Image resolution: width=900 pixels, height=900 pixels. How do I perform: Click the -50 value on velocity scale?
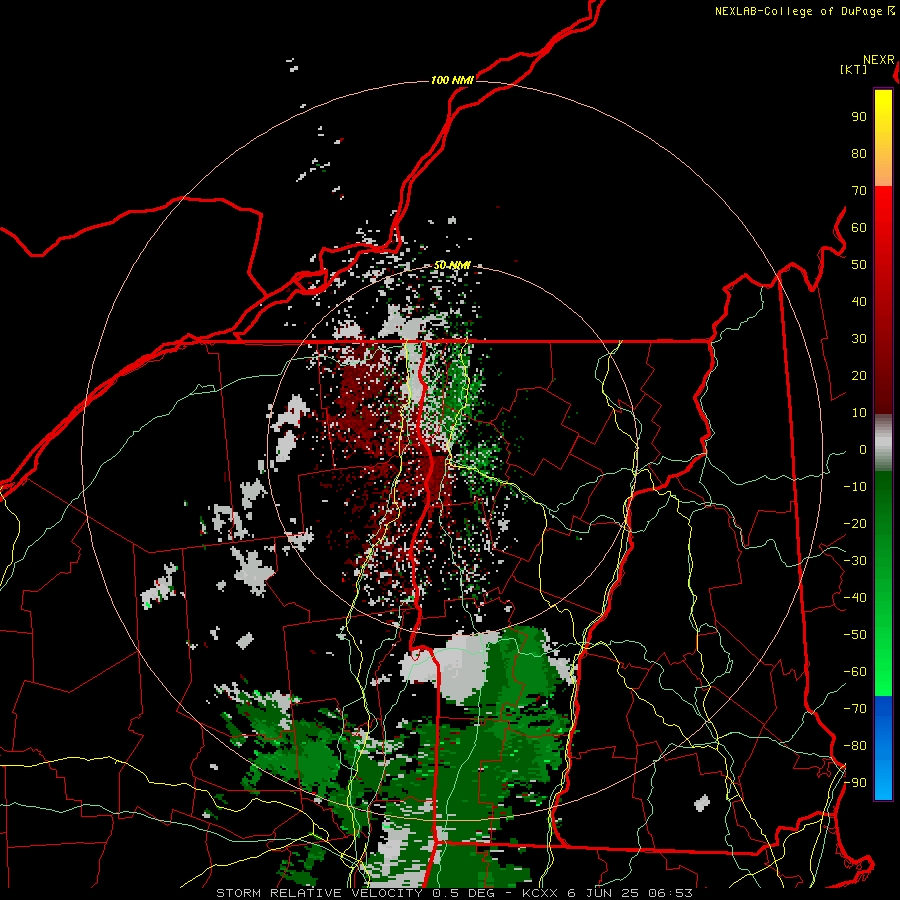(x=855, y=635)
